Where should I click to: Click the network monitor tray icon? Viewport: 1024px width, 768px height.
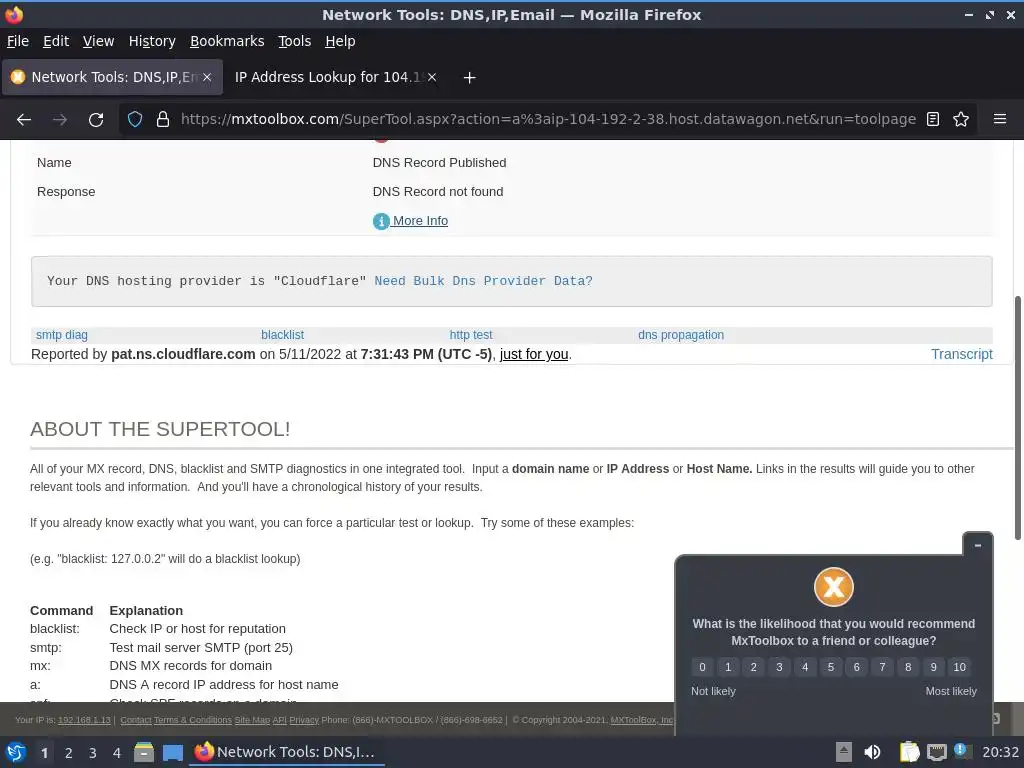click(x=937, y=752)
